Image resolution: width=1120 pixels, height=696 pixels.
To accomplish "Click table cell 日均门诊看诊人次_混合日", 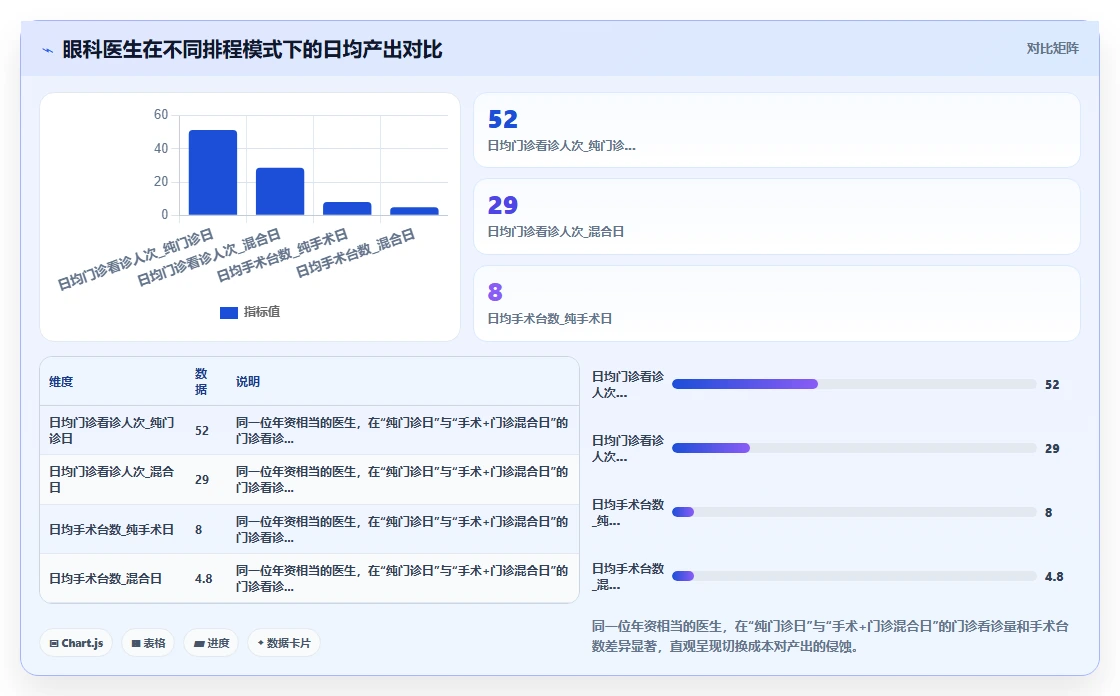I will [x=112, y=479].
